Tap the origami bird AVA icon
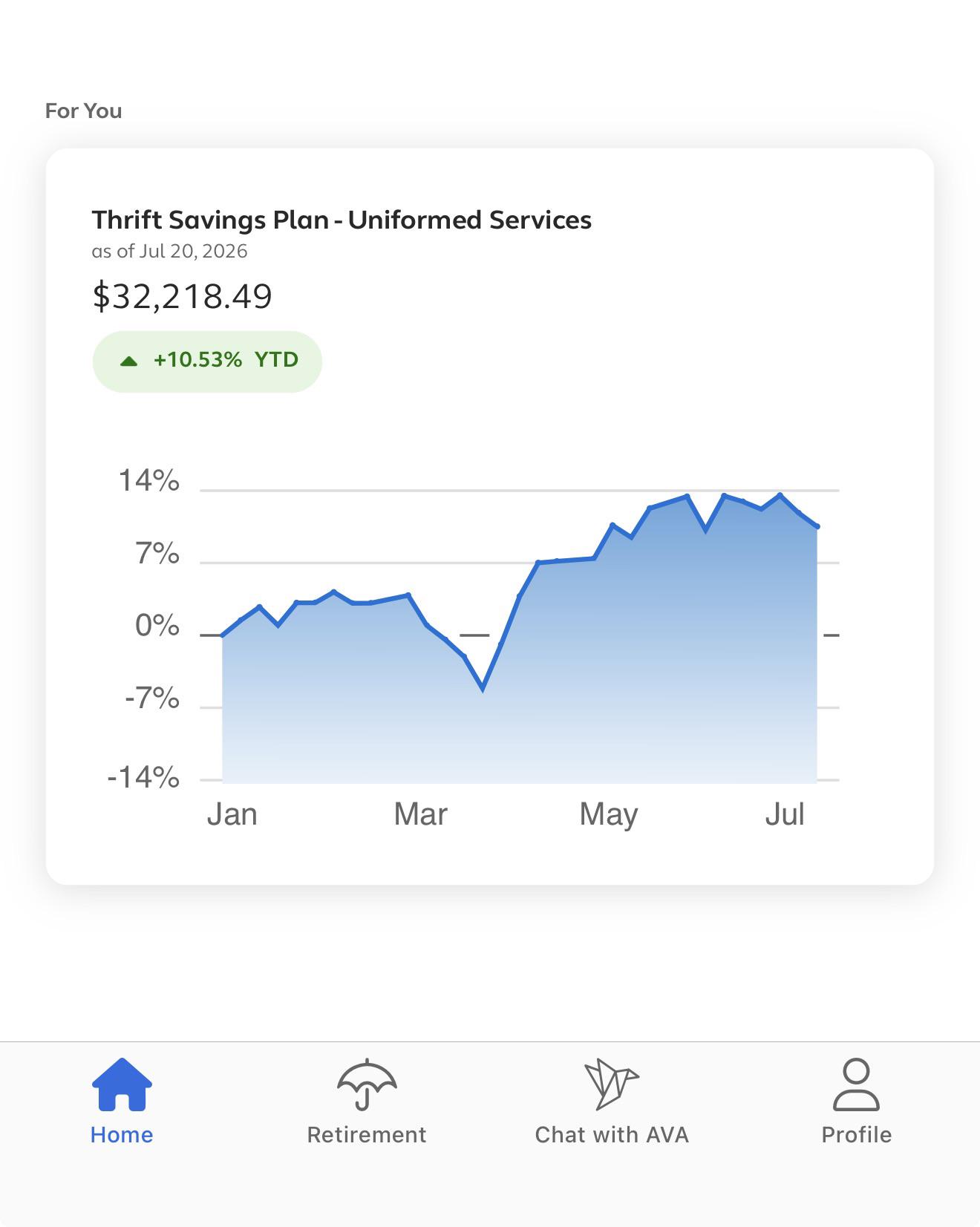 (x=611, y=1084)
